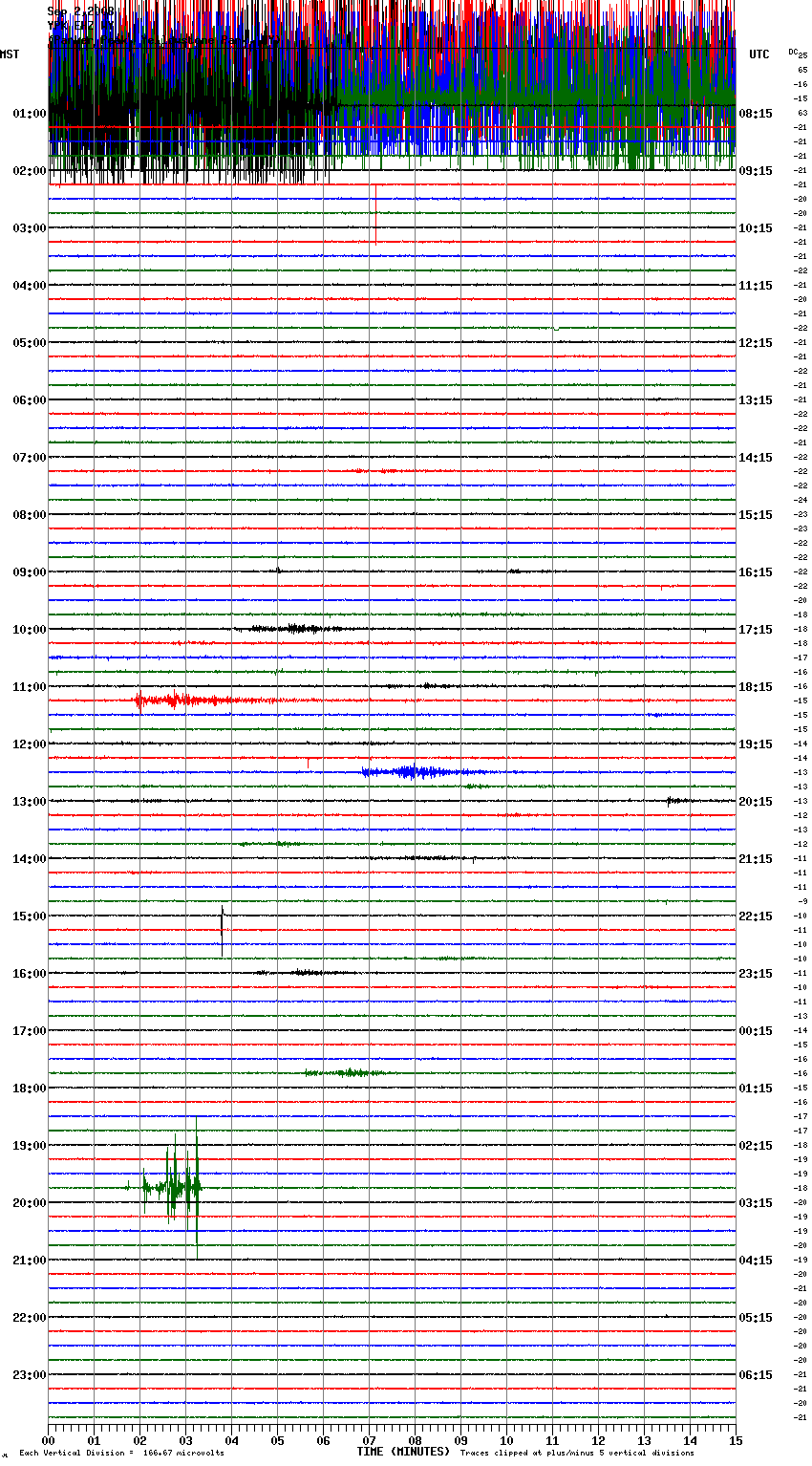Image resolution: width=812 pixels, height=1466 pixels.
Task: Select the 19:00 MST hour label
Action: coord(30,1146)
